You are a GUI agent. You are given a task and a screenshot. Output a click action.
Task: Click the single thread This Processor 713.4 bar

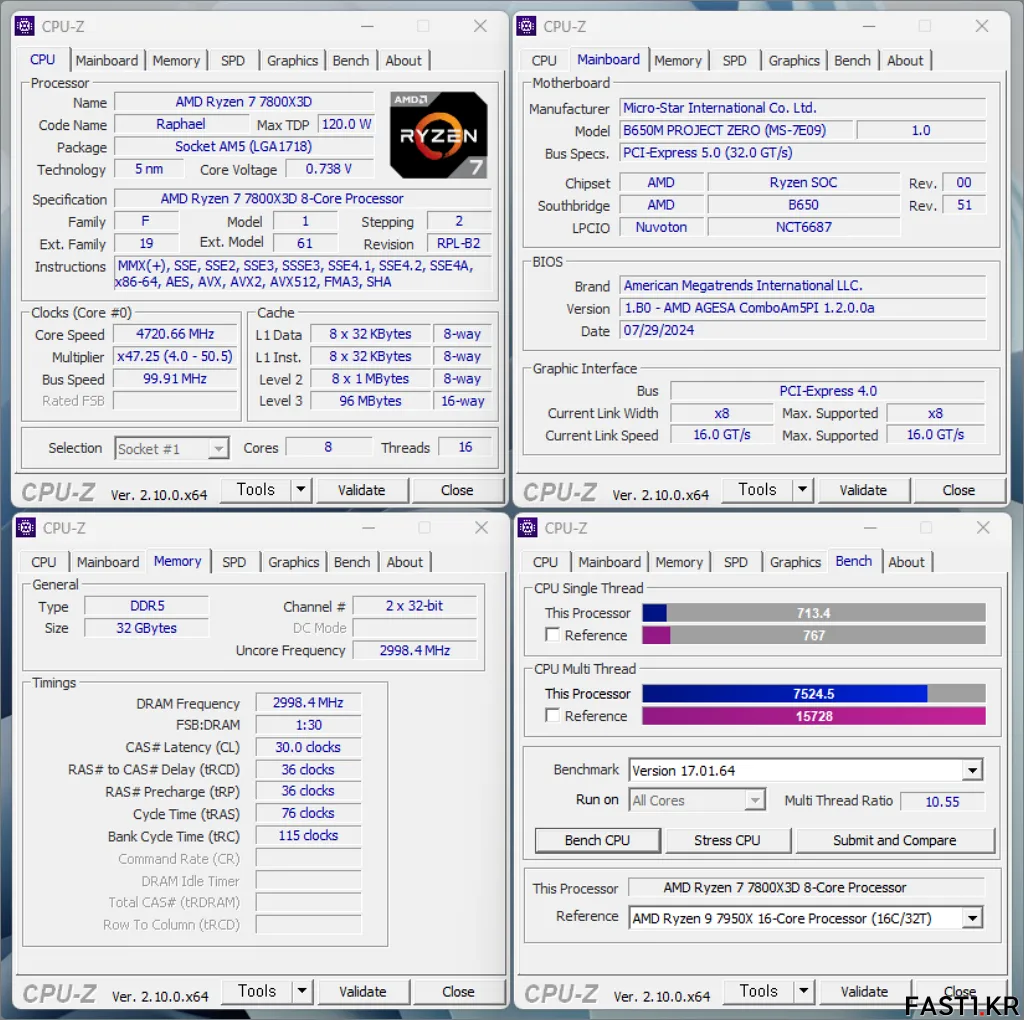(x=814, y=613)
